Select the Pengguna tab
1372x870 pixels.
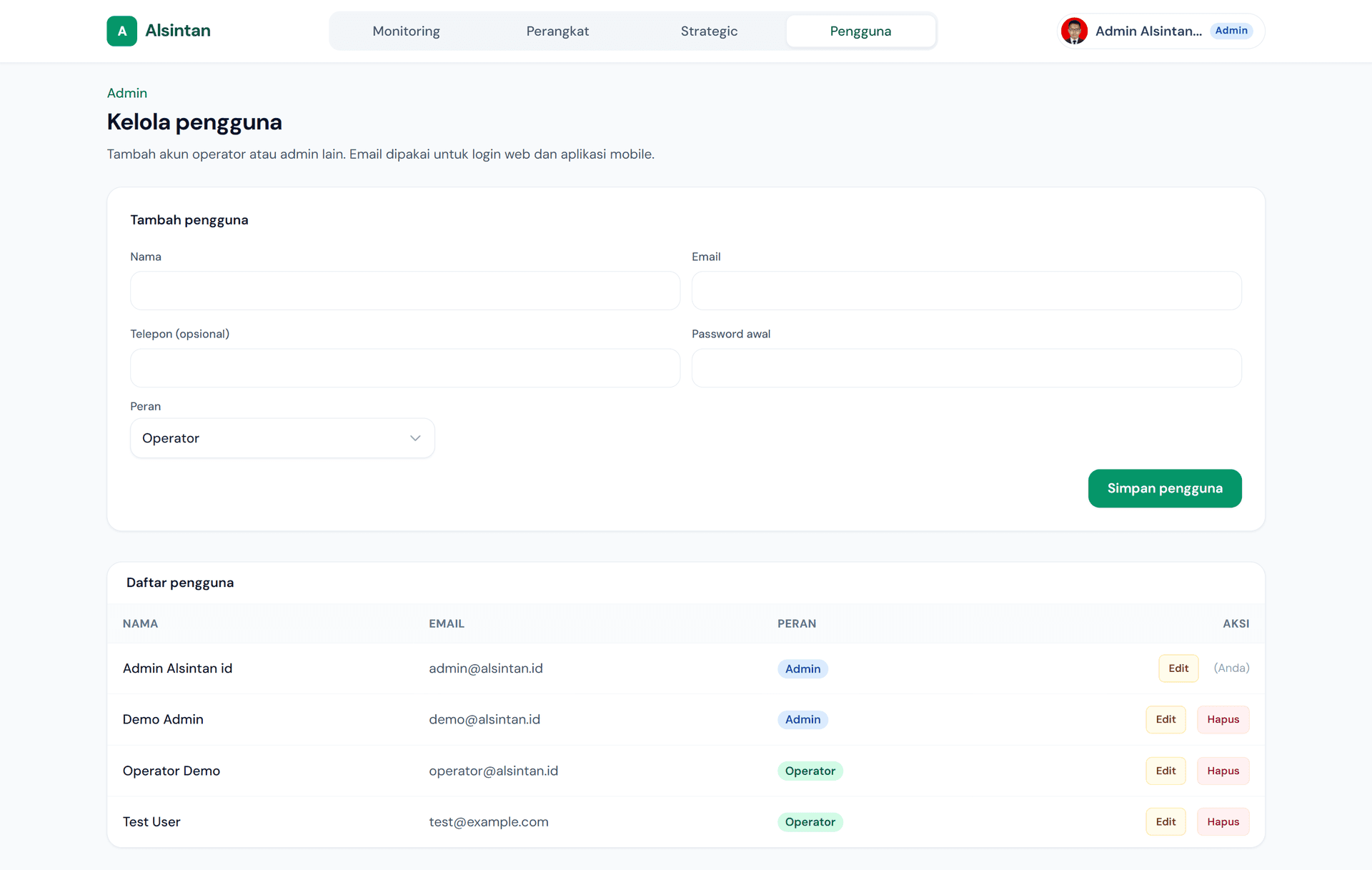coord(860,31)
